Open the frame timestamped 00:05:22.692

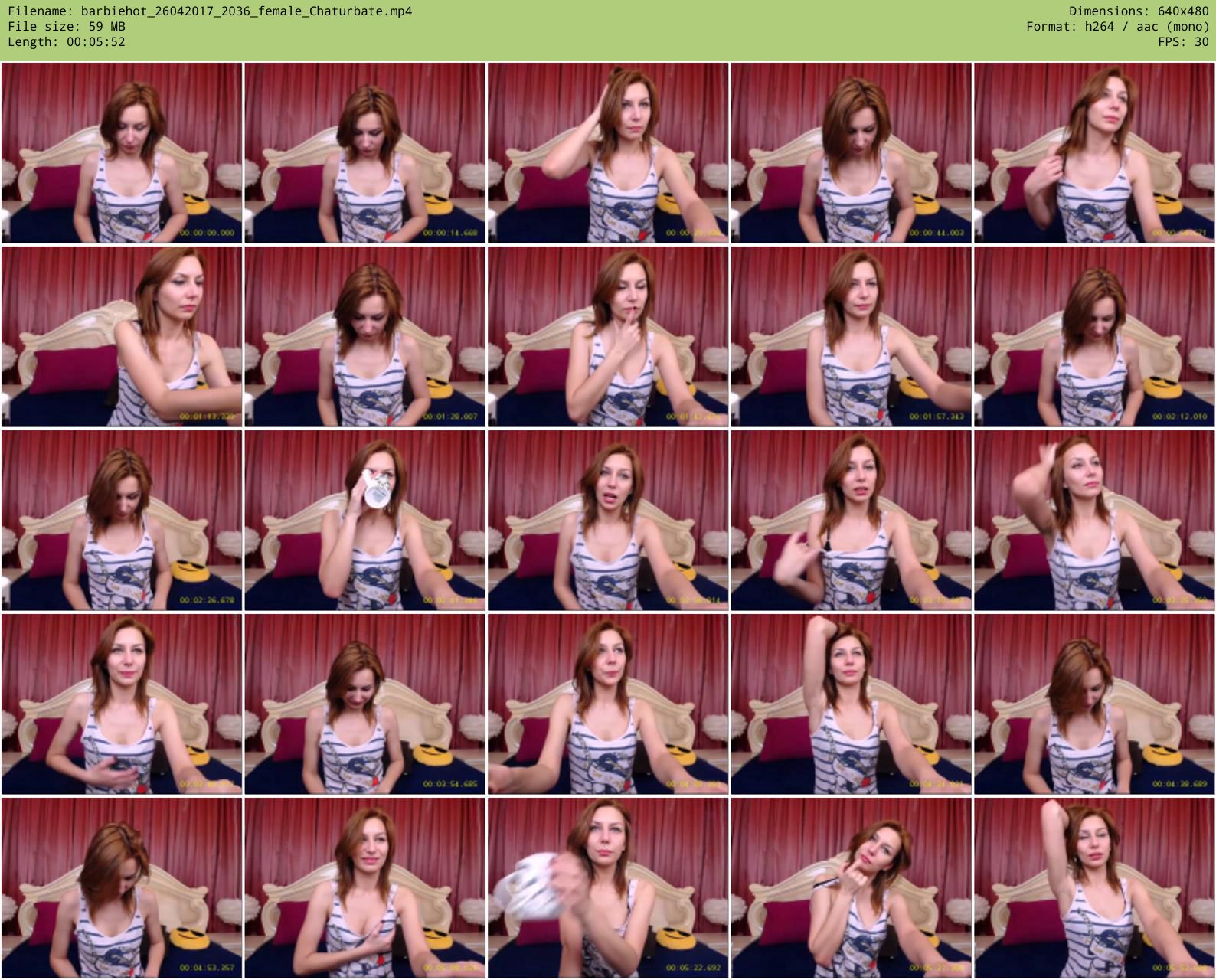click(608, 888)
